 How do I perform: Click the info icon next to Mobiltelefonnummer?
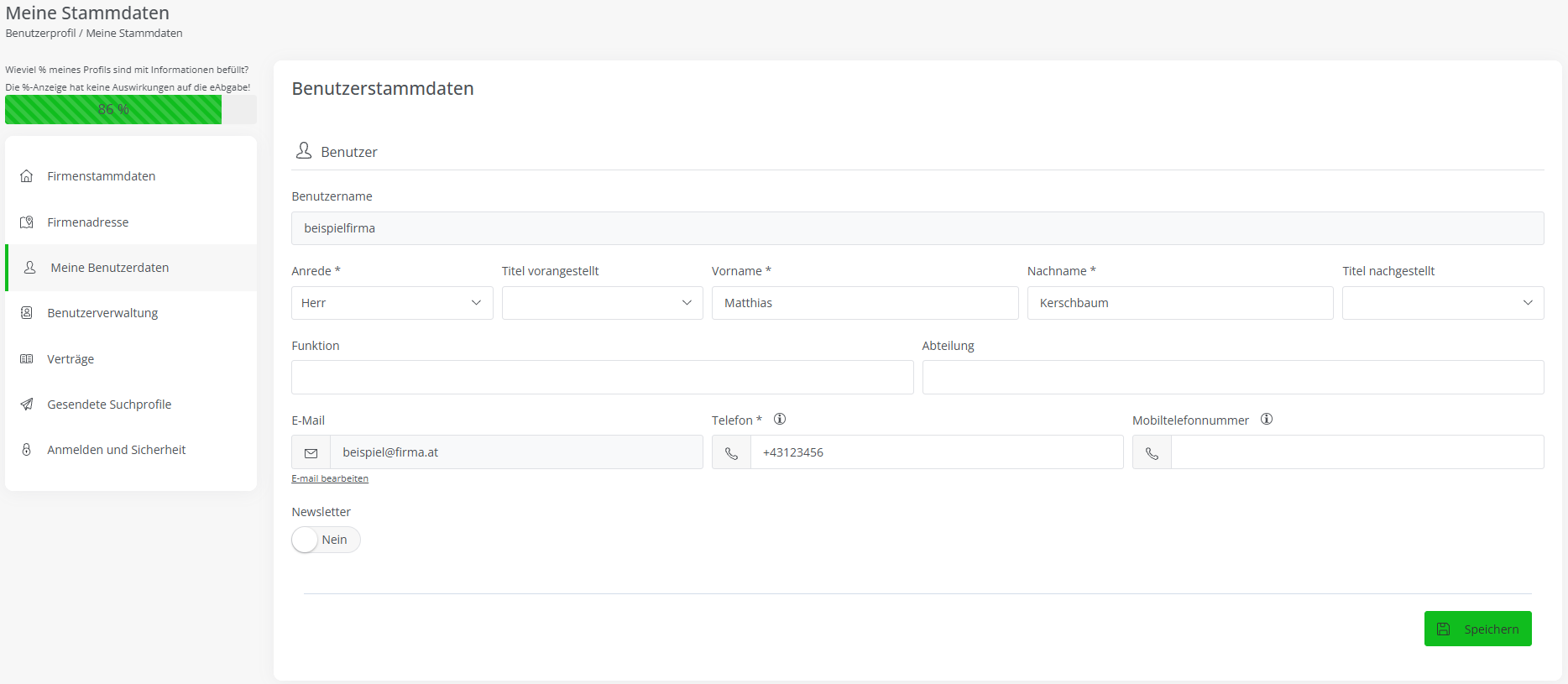pos(1267,420)
